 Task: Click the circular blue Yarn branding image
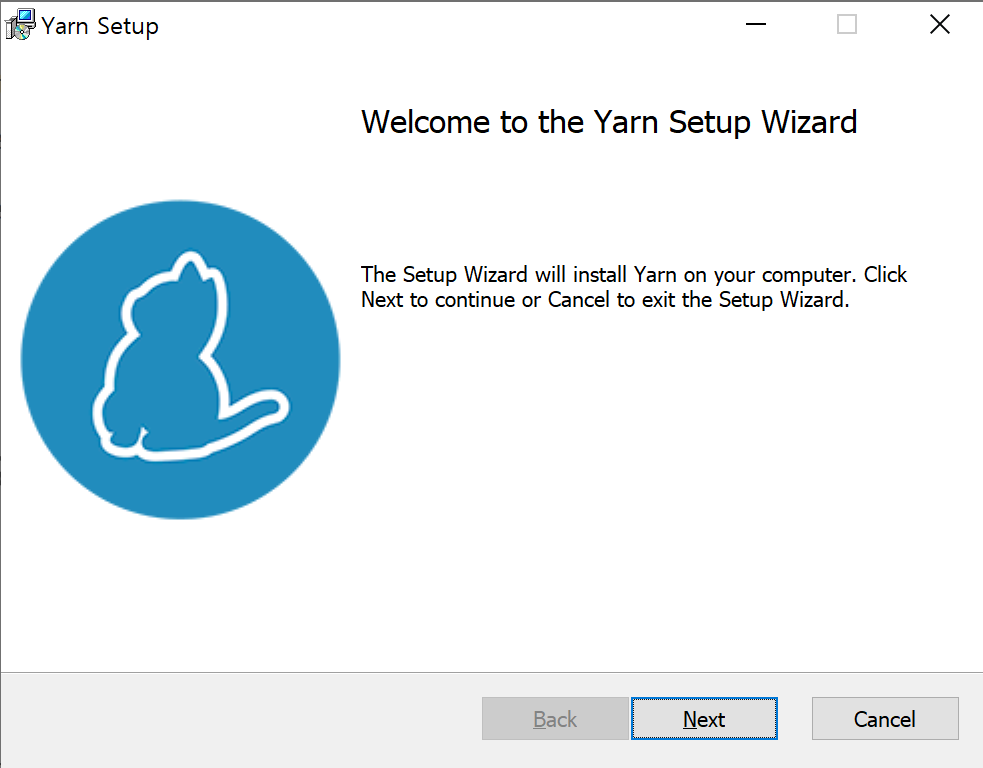pyautogui.click(x=180, y=358)
